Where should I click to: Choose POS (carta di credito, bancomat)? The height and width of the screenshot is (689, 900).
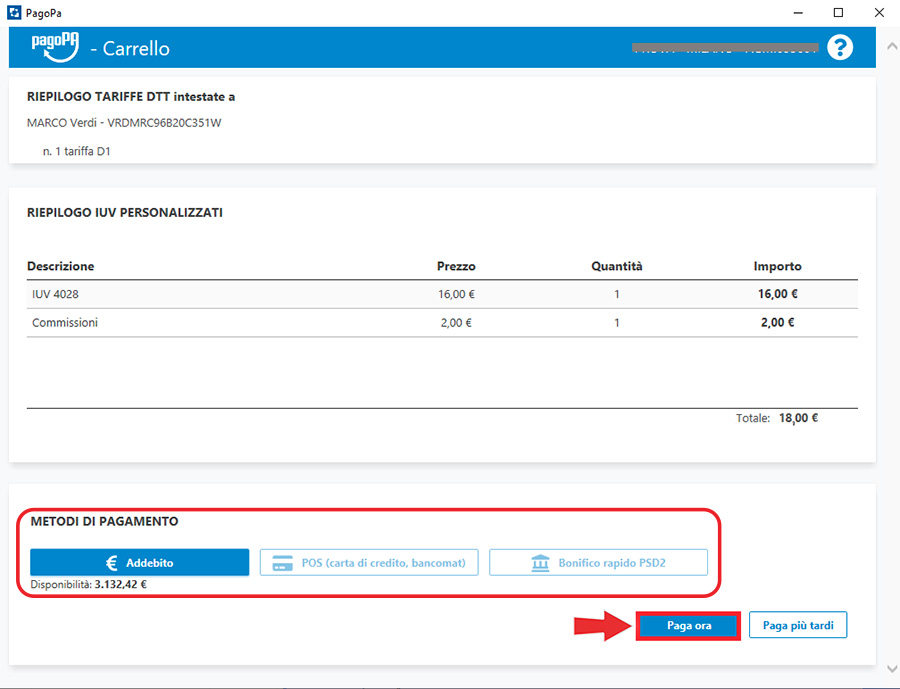coord(369,562)
